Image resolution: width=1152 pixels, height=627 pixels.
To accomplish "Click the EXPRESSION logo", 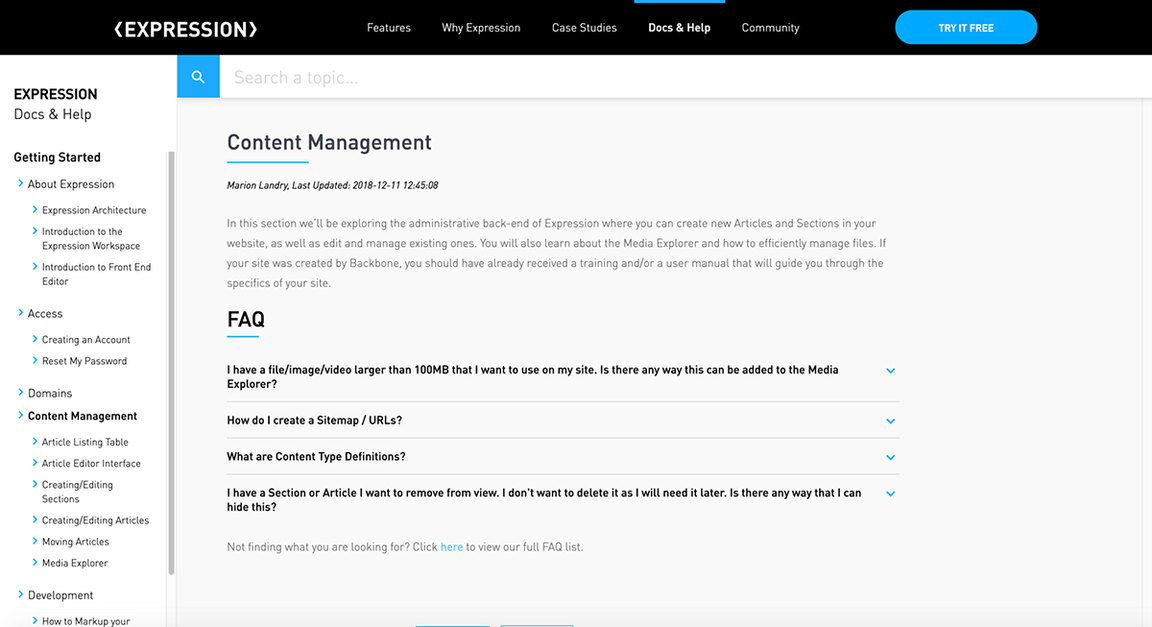I will tap(184, 27).
